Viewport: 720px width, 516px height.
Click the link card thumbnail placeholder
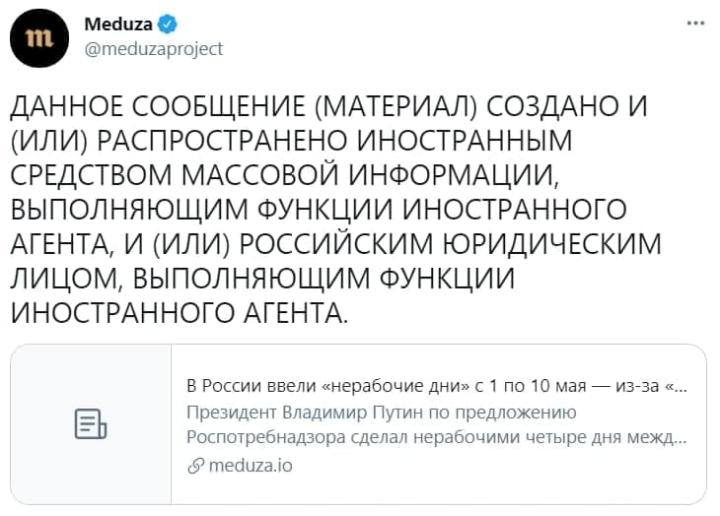pos(91,424)
